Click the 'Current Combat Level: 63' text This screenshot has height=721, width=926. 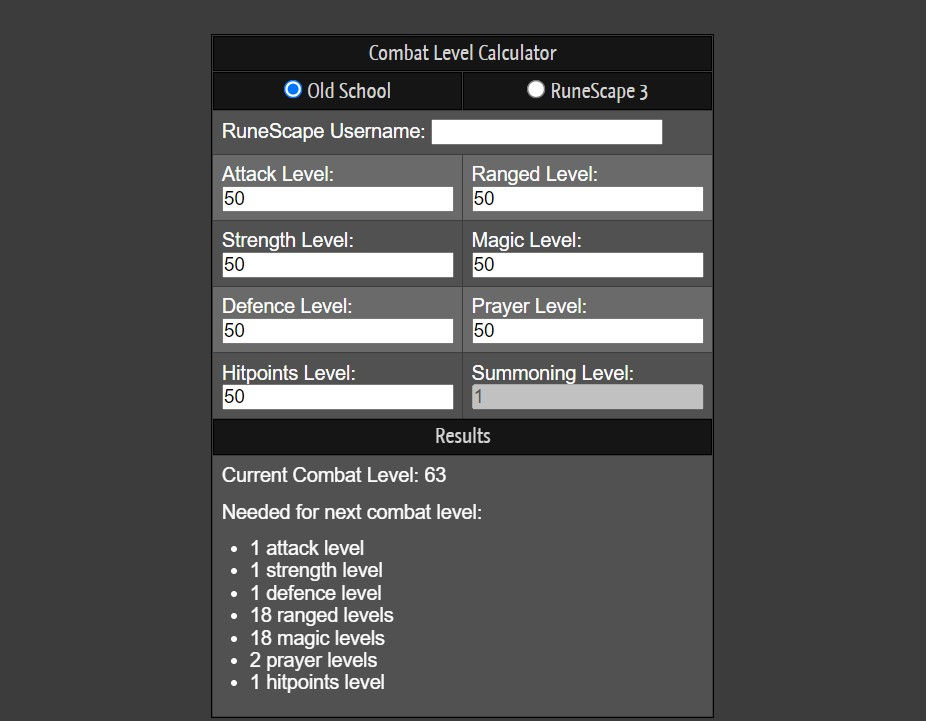pos(334,475)
